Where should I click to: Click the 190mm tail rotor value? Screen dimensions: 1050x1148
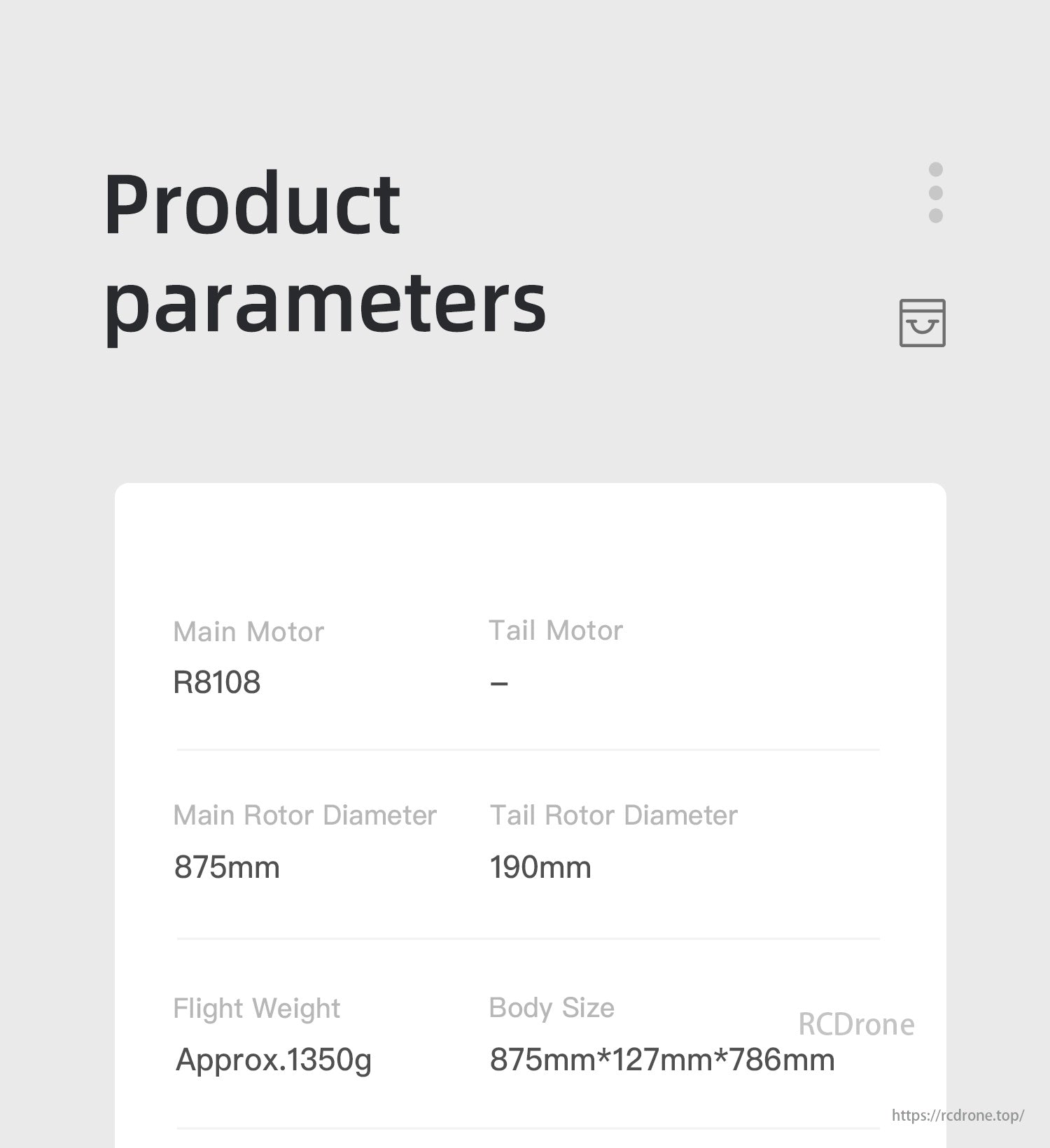click(540, 867)
